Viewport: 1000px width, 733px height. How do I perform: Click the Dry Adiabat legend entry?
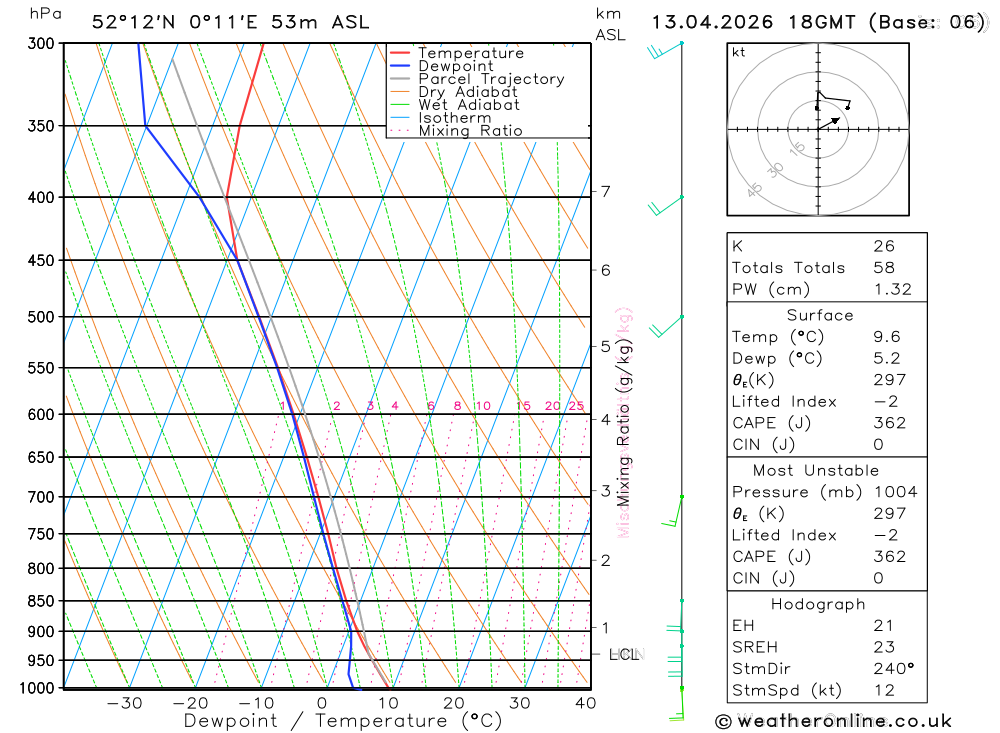(x=467, y=92)
